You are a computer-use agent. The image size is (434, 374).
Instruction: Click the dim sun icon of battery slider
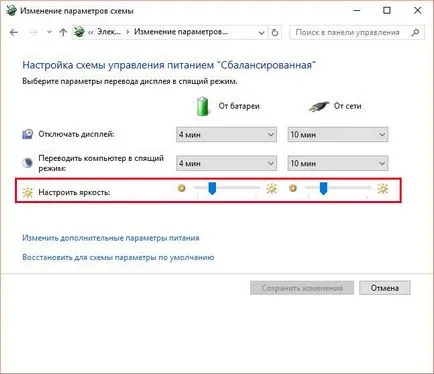tap(181, 188)
